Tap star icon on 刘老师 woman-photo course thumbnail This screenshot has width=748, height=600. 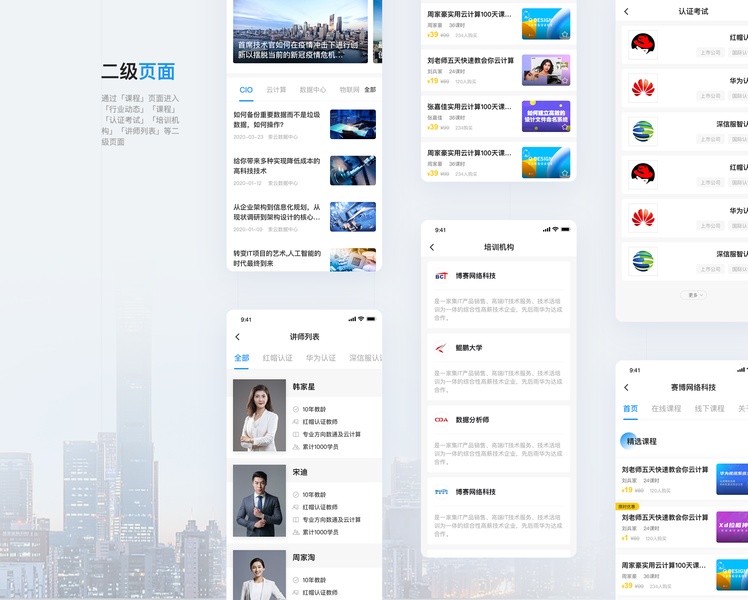click(x=565, y=81)
